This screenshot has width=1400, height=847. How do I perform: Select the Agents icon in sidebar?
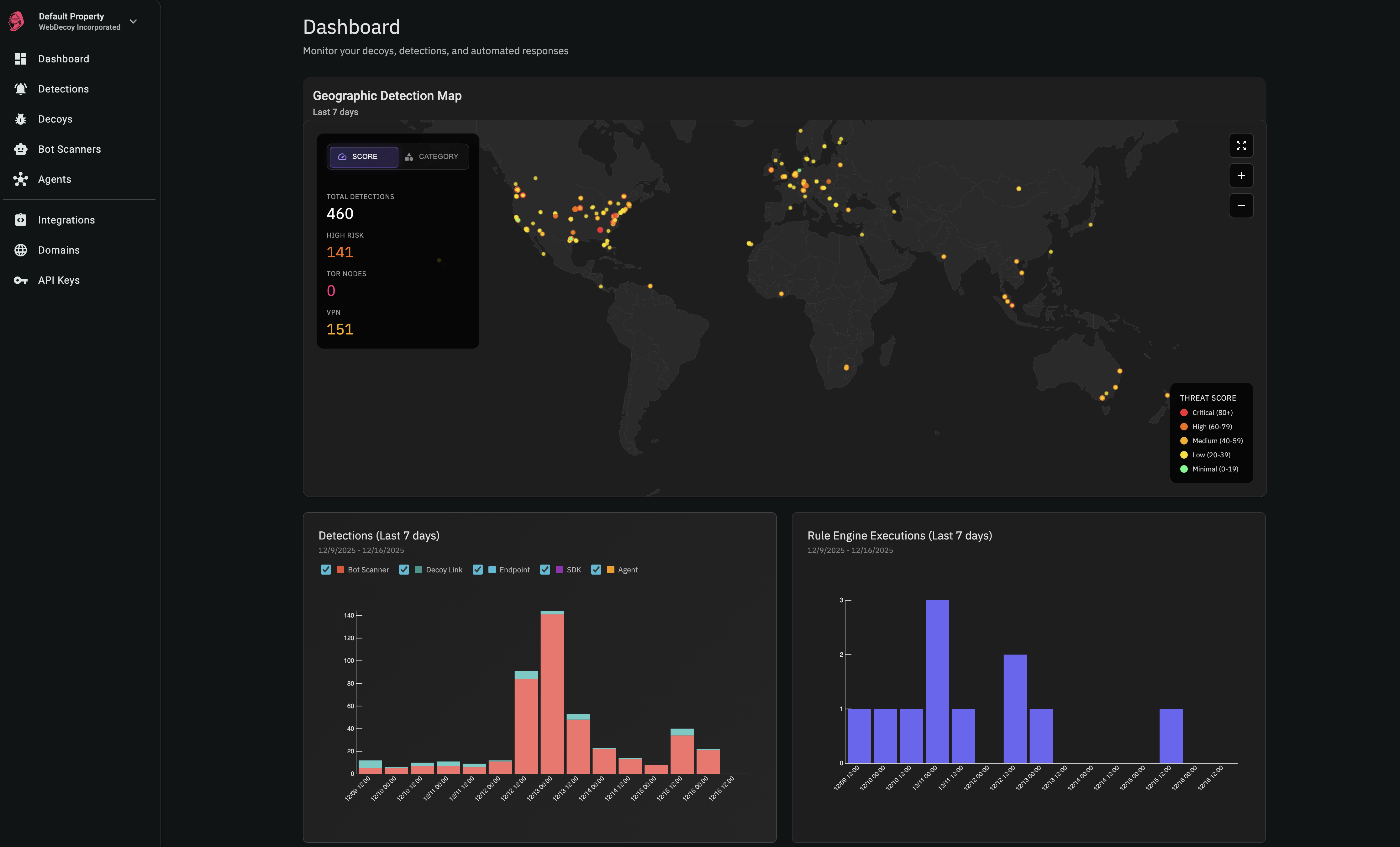click(x=20, y=179)
